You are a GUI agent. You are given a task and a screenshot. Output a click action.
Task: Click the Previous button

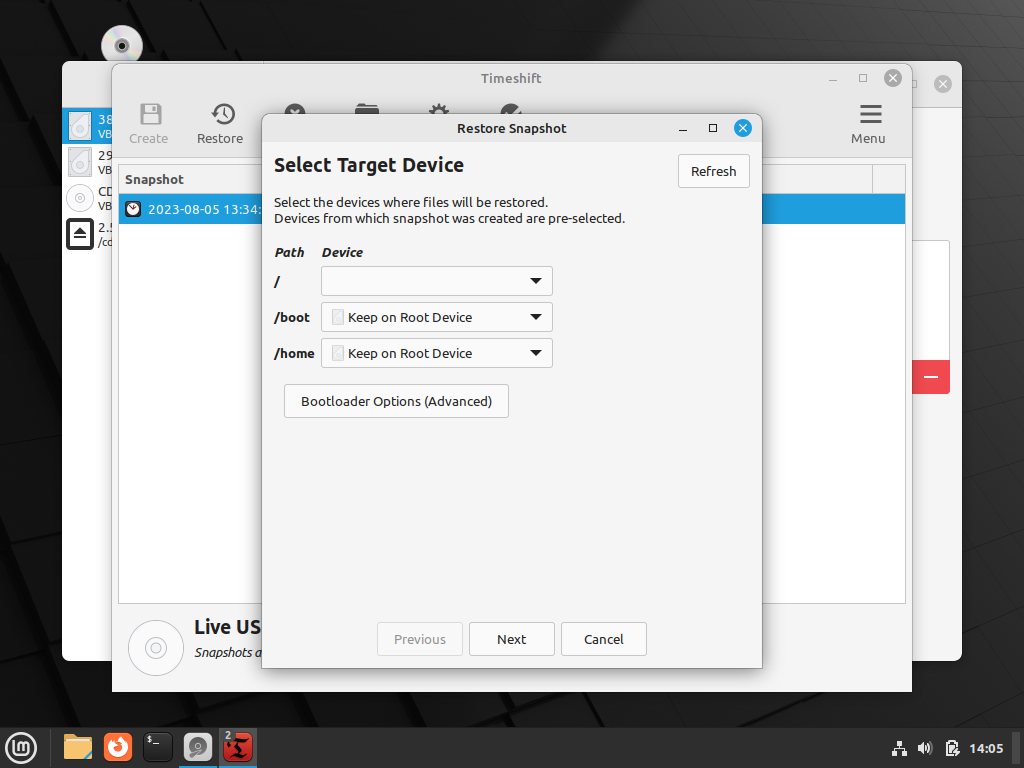pos(419,639)
